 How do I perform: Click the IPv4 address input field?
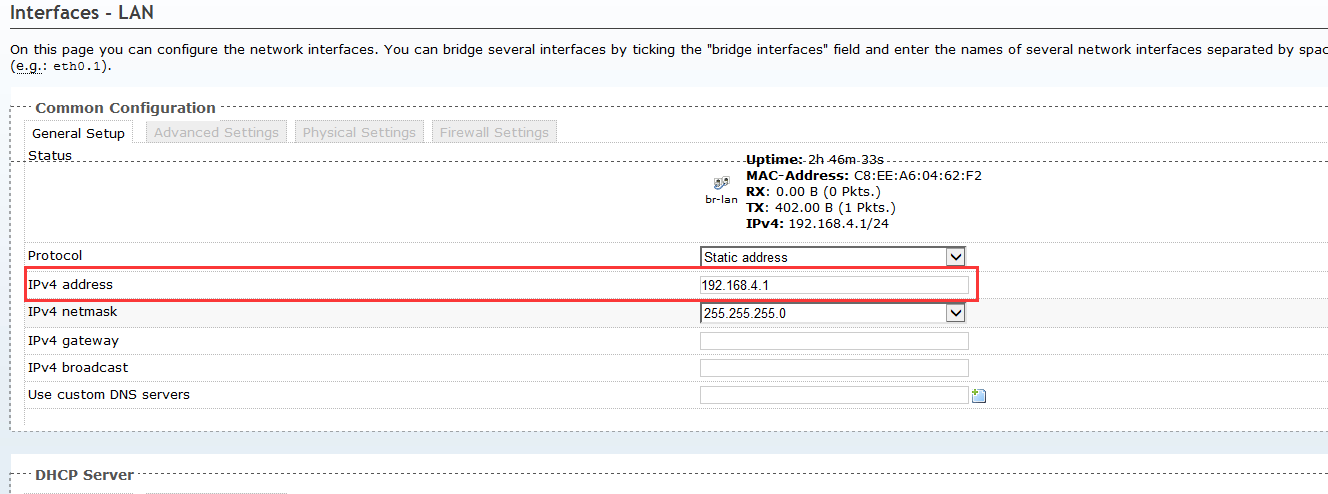[834, 285]
